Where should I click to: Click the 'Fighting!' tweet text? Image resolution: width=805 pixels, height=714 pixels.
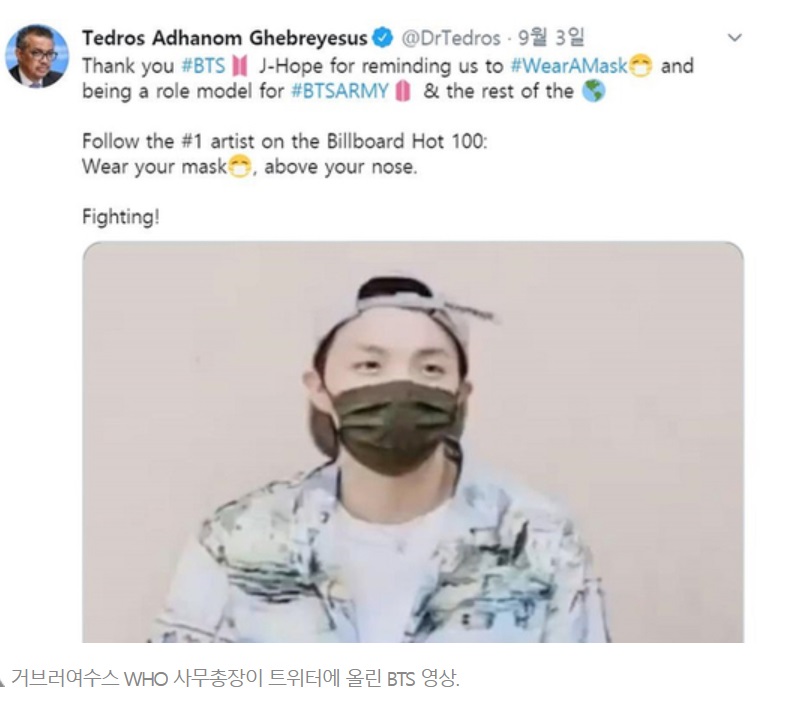coord(121,217)
